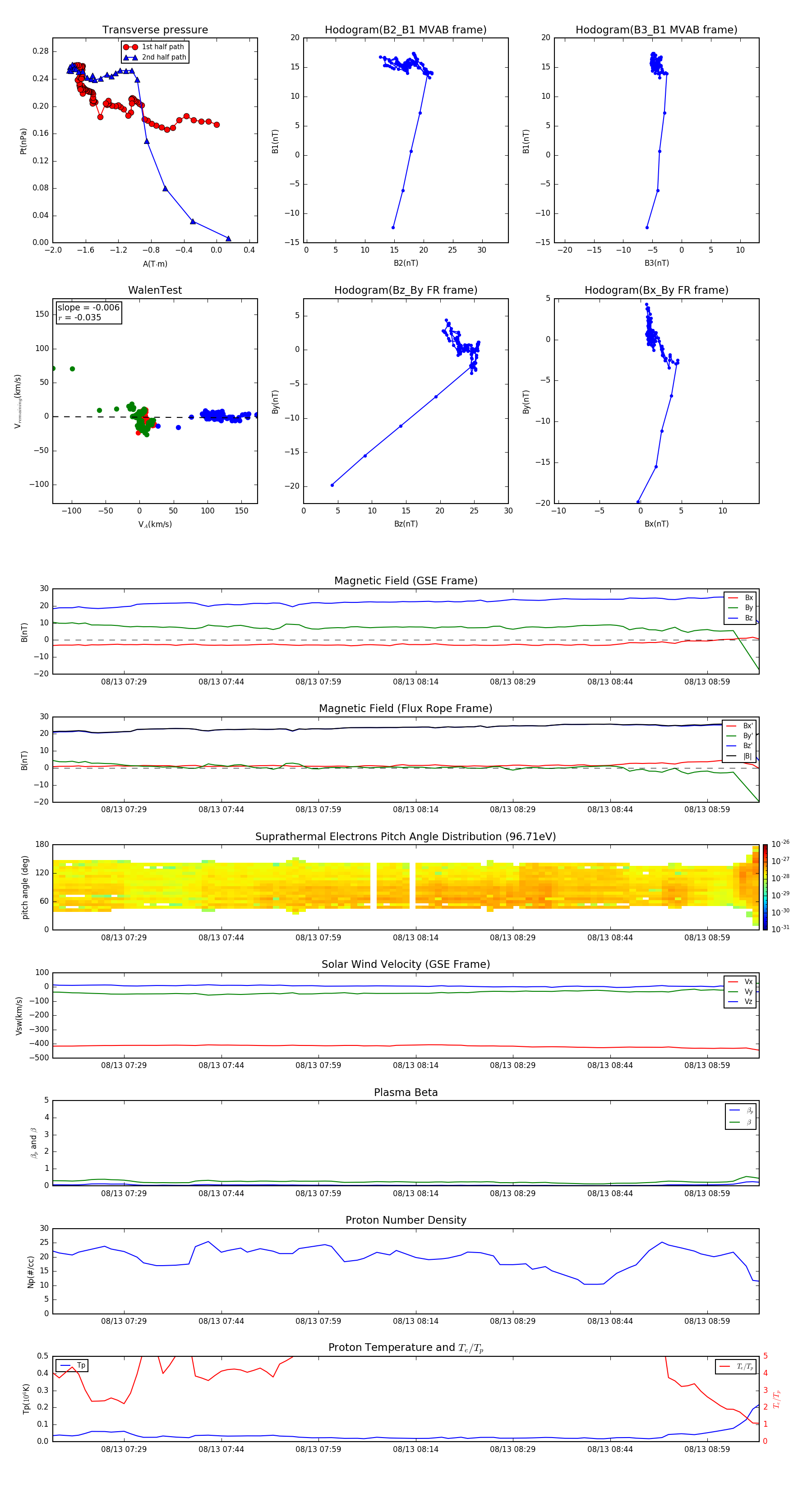Select 'Vz' in solar wind legend
This screenshot has height=1489, width=812.
[740, 1002]
